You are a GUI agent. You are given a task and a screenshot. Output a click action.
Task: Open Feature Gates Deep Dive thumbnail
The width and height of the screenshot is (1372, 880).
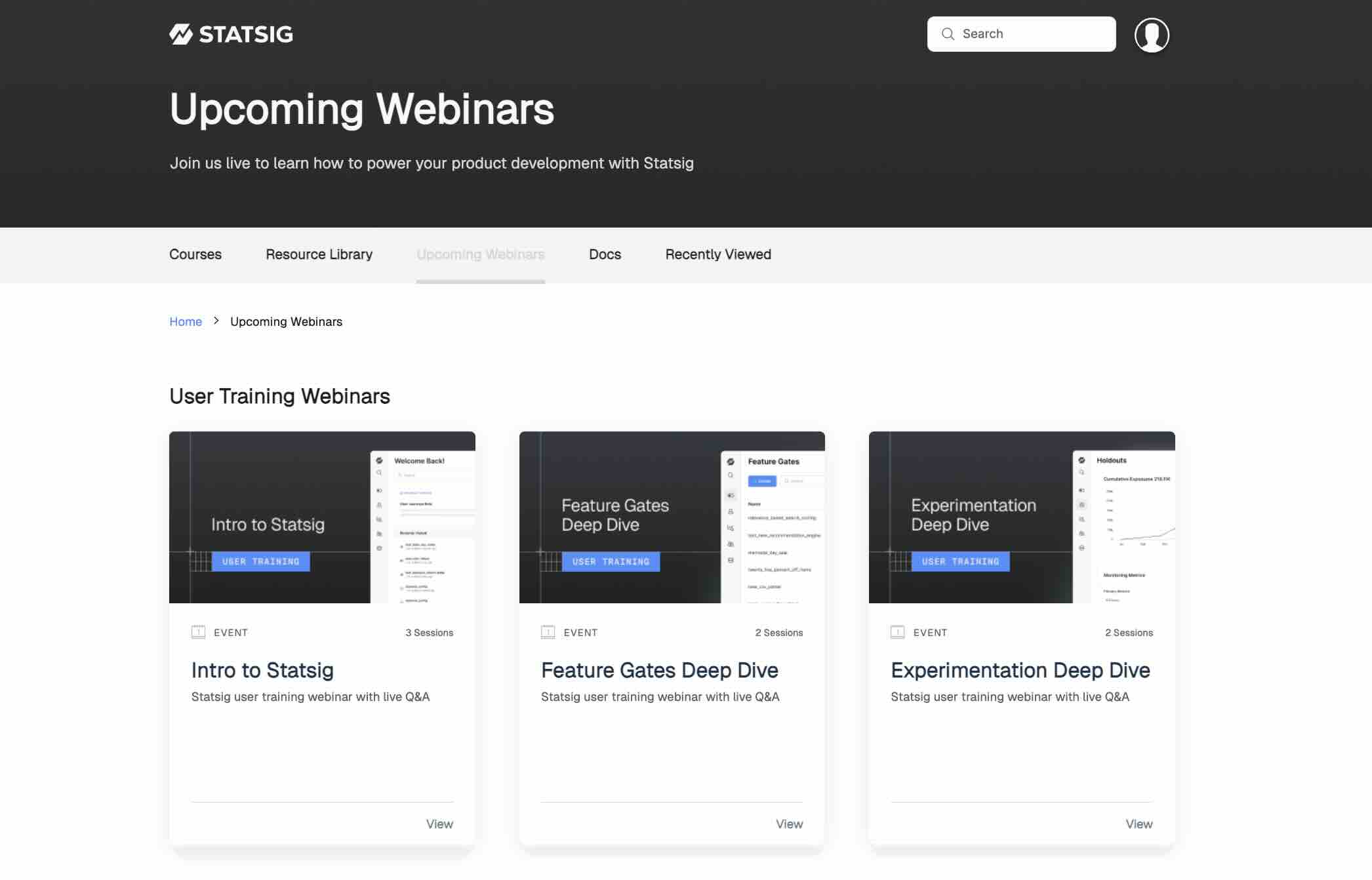coord(672,517)
